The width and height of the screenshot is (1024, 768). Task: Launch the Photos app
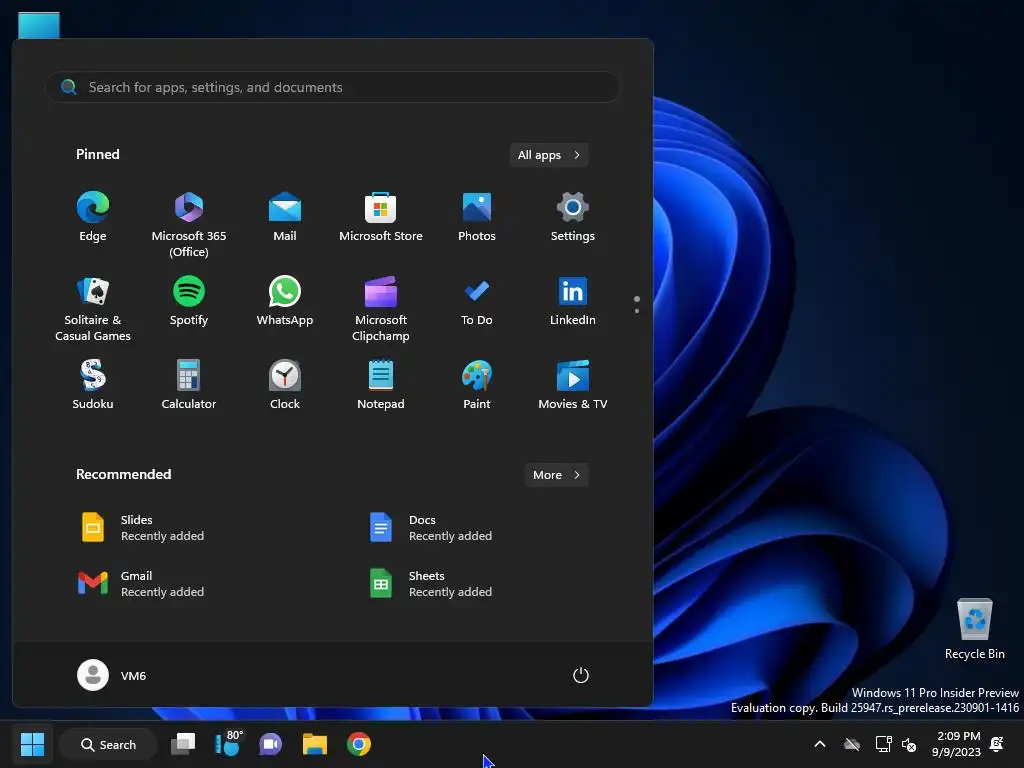click(477, 217)
